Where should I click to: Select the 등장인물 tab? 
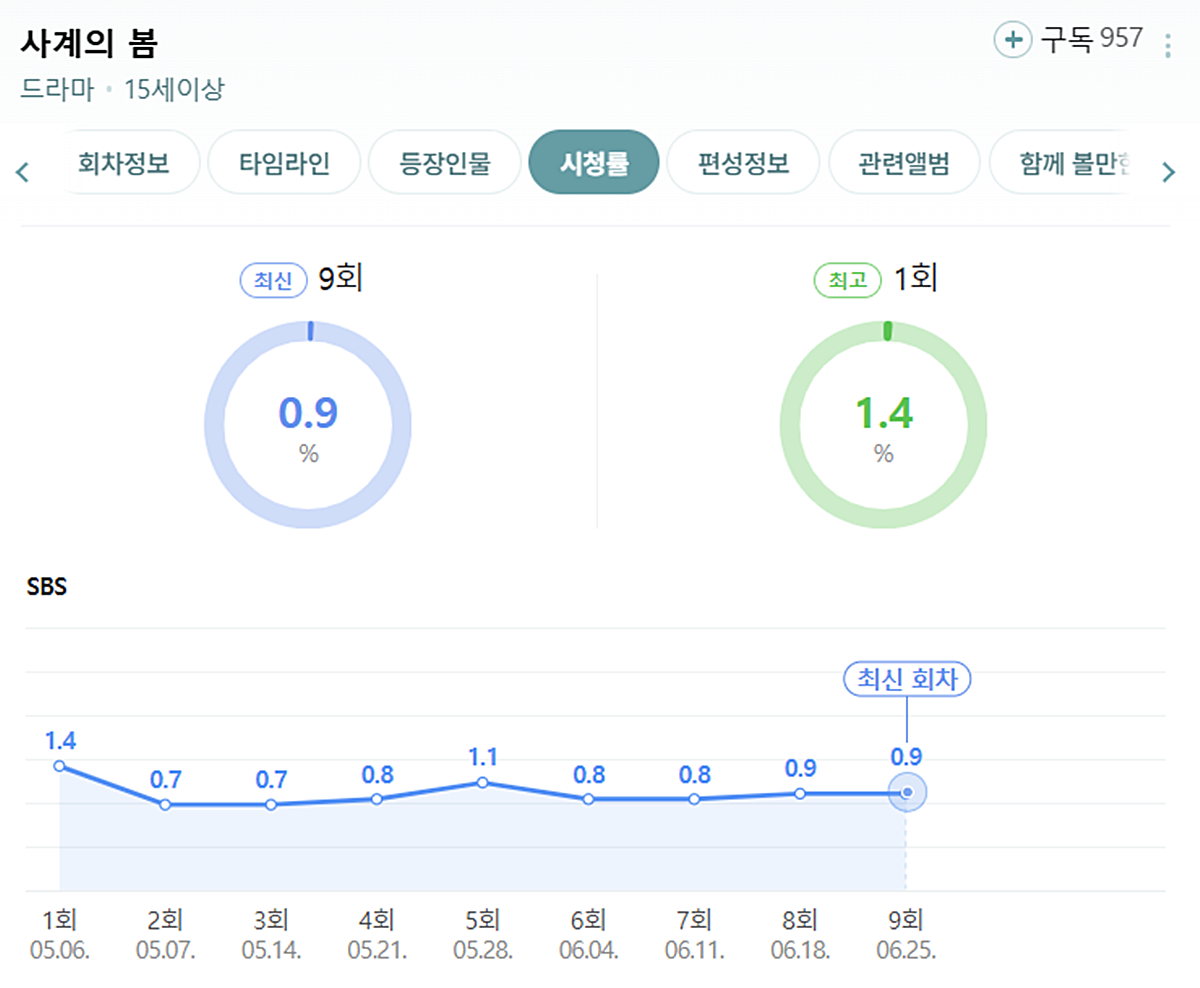(x=445, y=163)
